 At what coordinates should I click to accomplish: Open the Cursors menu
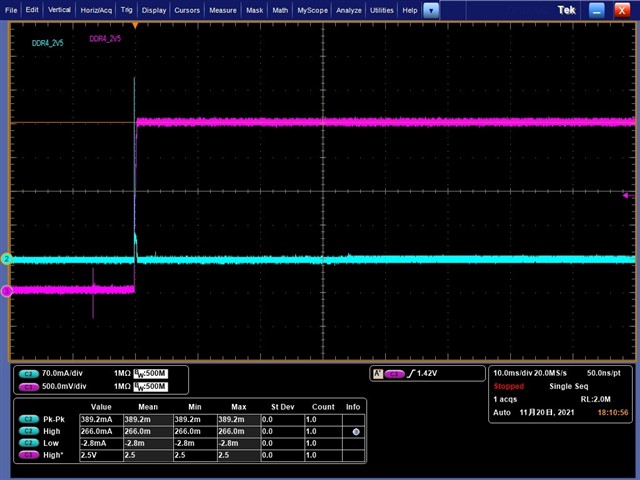tap(187, 10)
